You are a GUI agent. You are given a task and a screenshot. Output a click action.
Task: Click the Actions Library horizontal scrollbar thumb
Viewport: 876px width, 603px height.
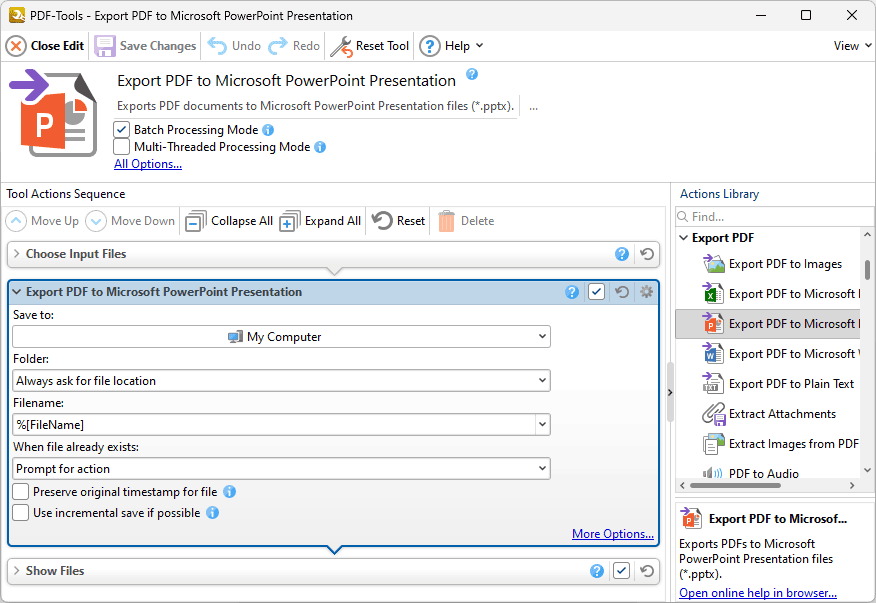pos(735,485)
